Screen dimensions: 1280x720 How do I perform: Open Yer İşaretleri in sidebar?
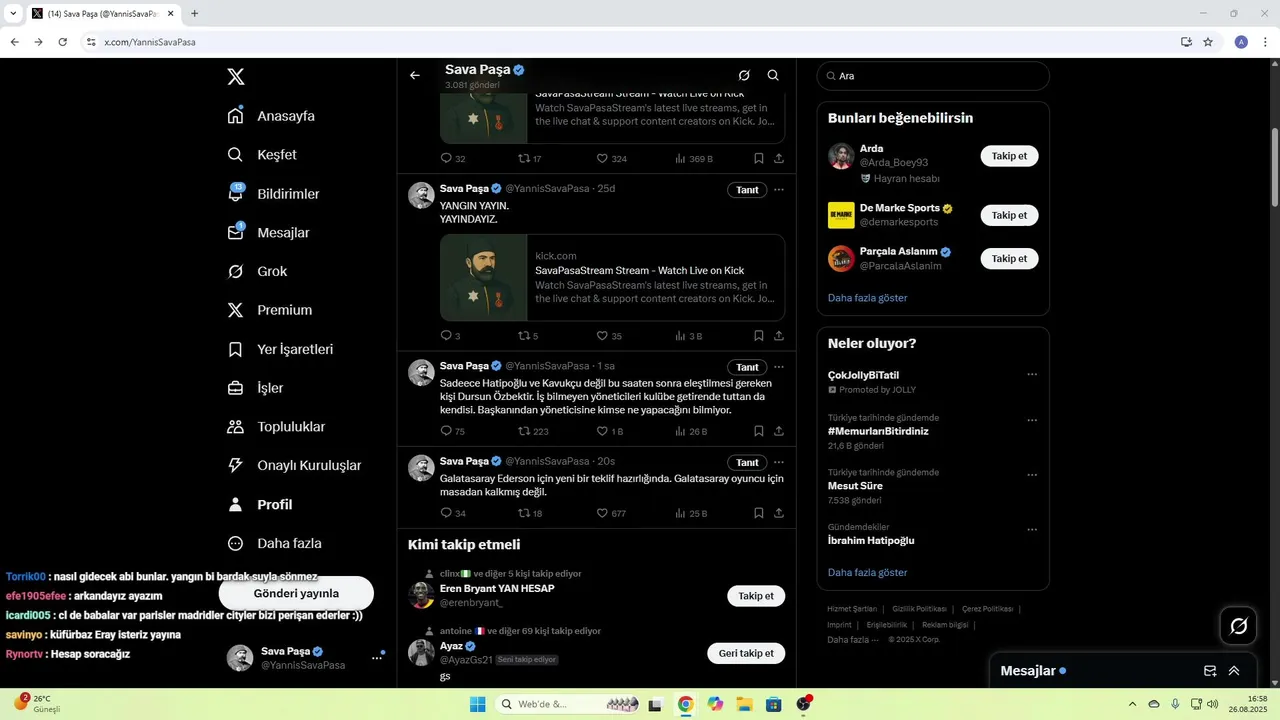point(280,349)
